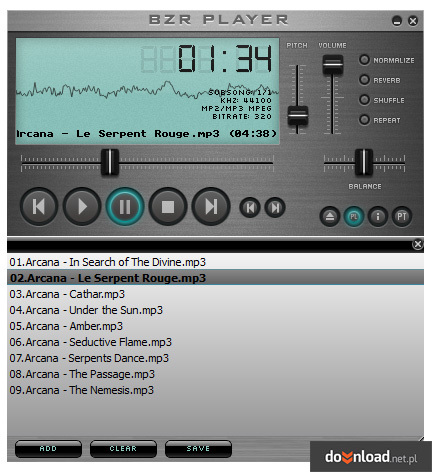
Task: Click the play button
Action: [82, 207]
